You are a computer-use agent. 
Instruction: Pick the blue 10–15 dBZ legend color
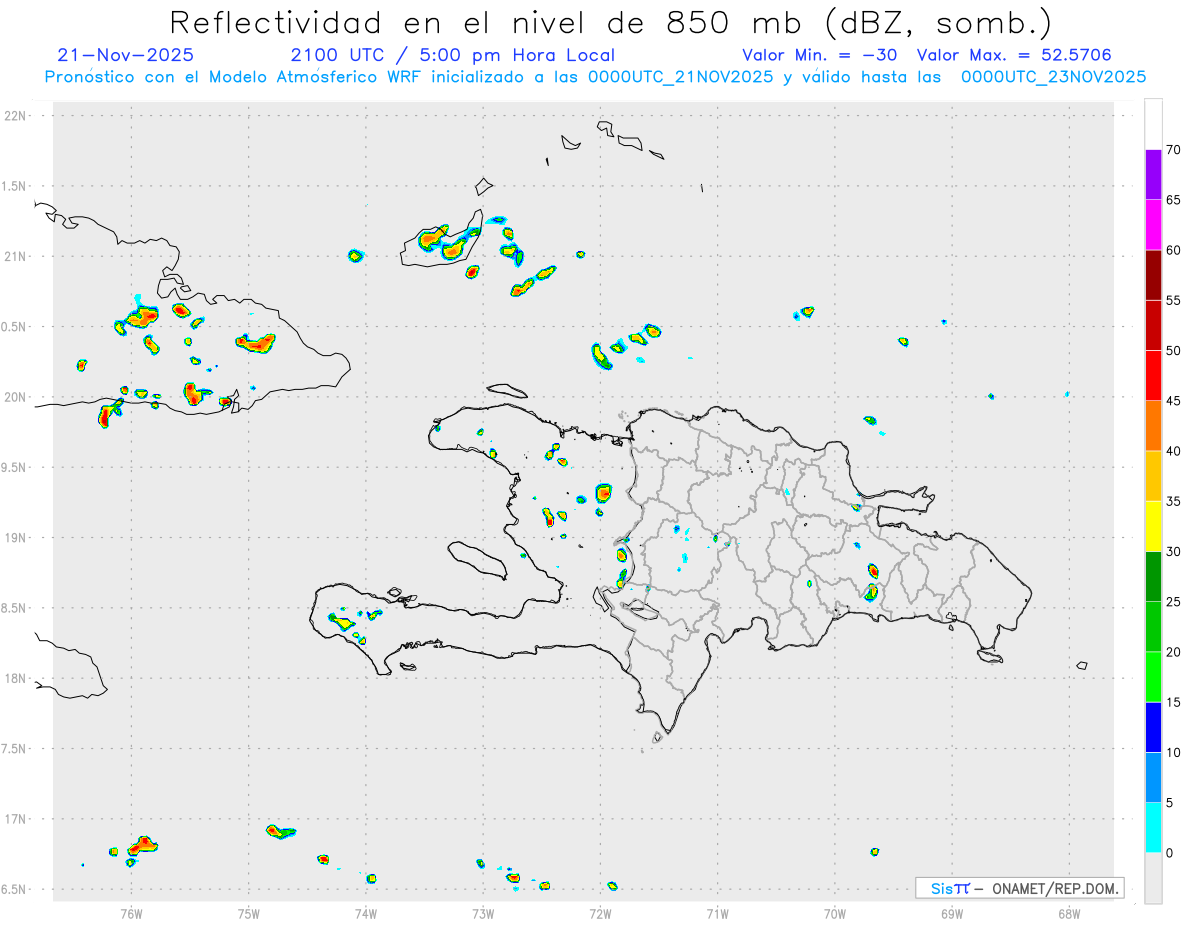[x=1153, y=727]
